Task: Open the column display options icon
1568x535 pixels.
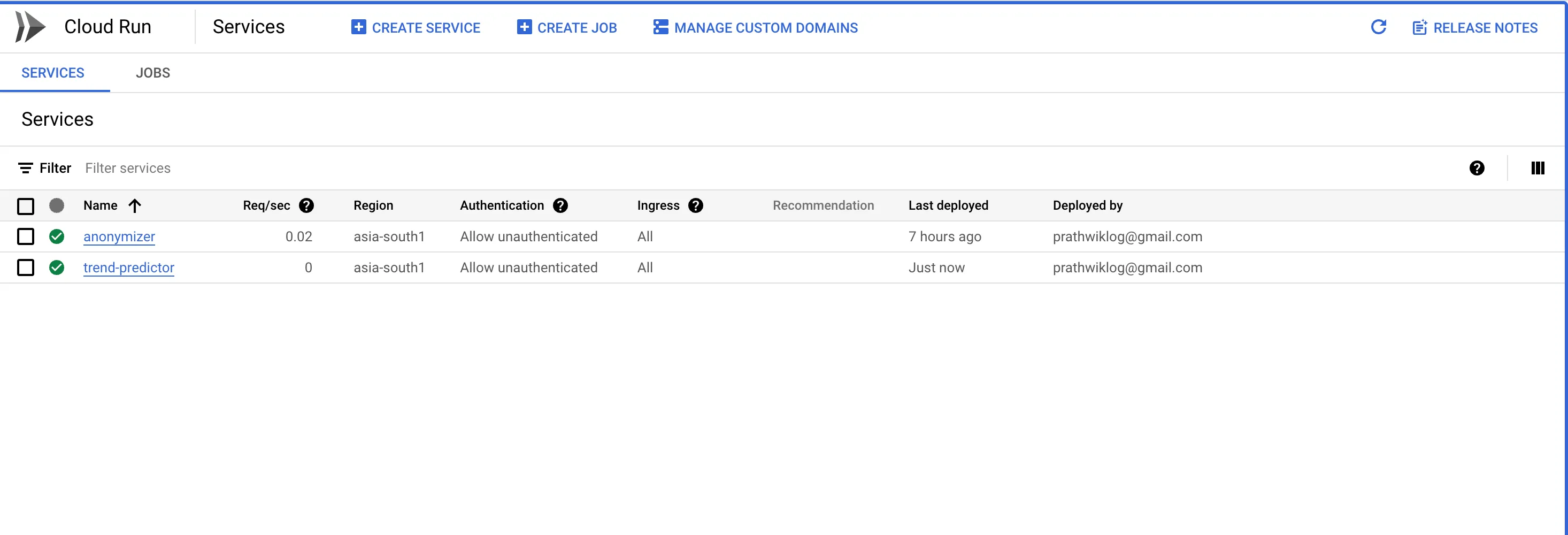Action: (x=1537, y=168)
